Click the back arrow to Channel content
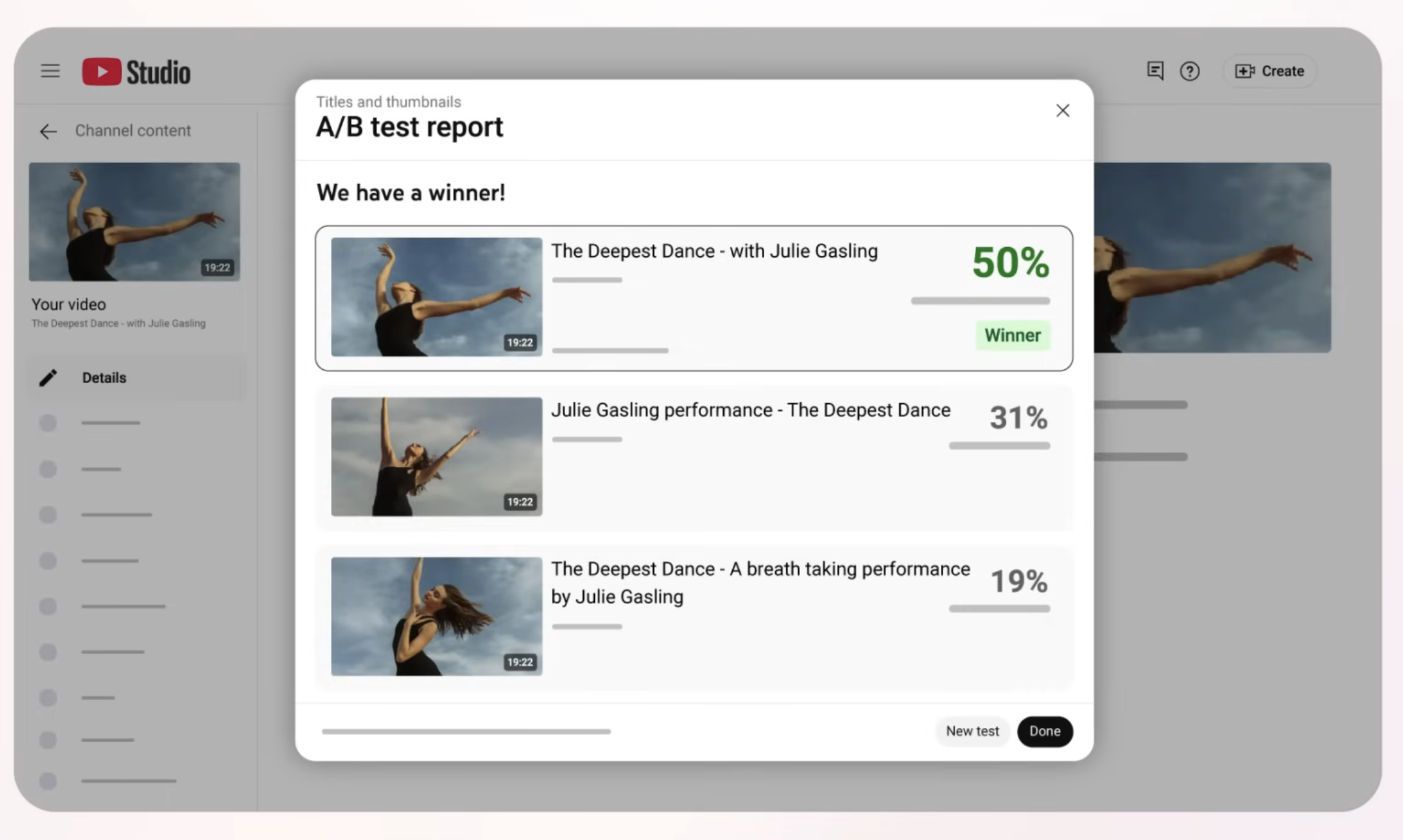Viewport: 1403px width, 840px height. 48,131
